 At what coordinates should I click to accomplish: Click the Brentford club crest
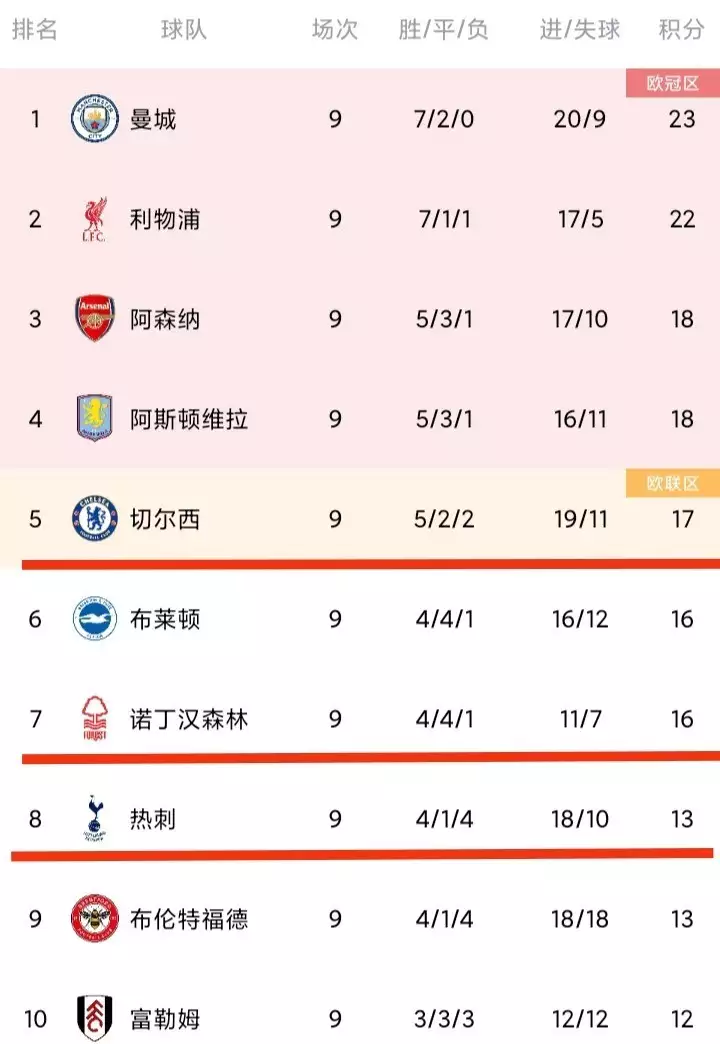(95, 919)
